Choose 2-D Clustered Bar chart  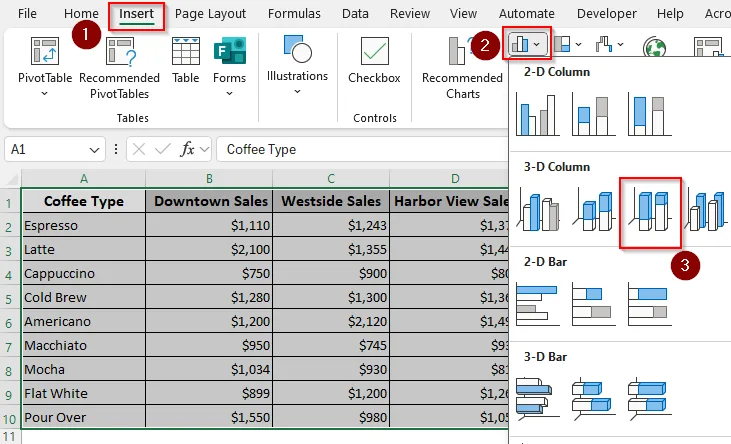[538, 305]
